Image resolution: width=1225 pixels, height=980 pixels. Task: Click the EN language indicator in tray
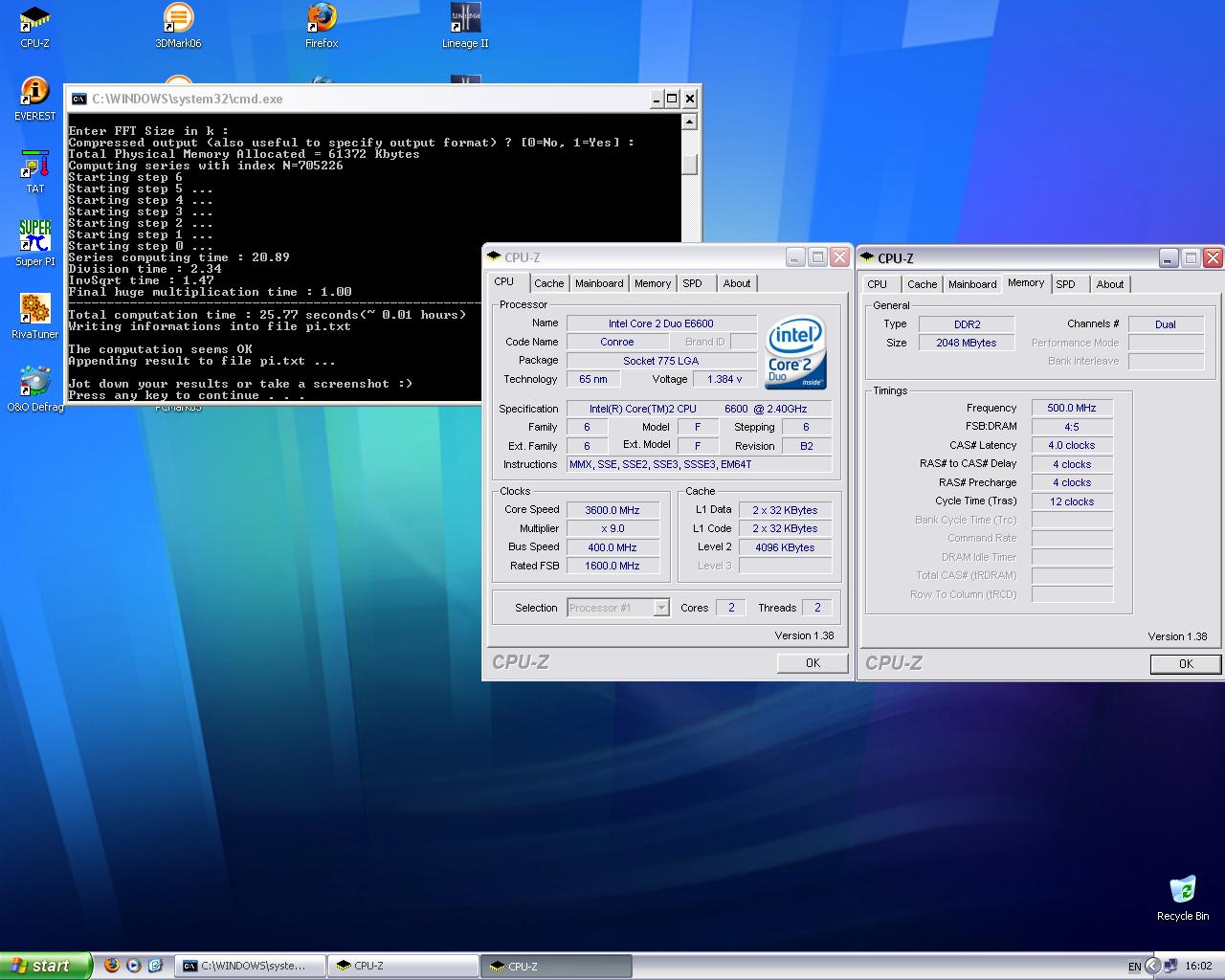click(x=1134, y=967)
